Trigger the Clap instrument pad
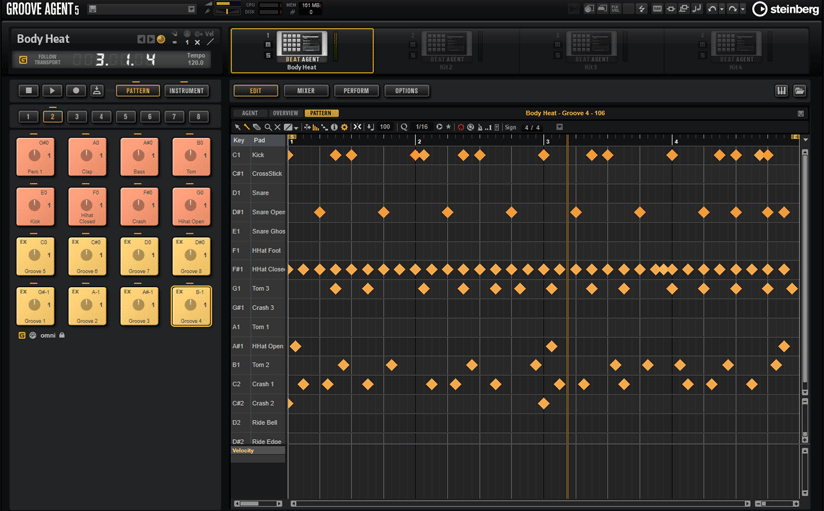The width and height of the screenshot is (824, 511). (x=87, y=157)
